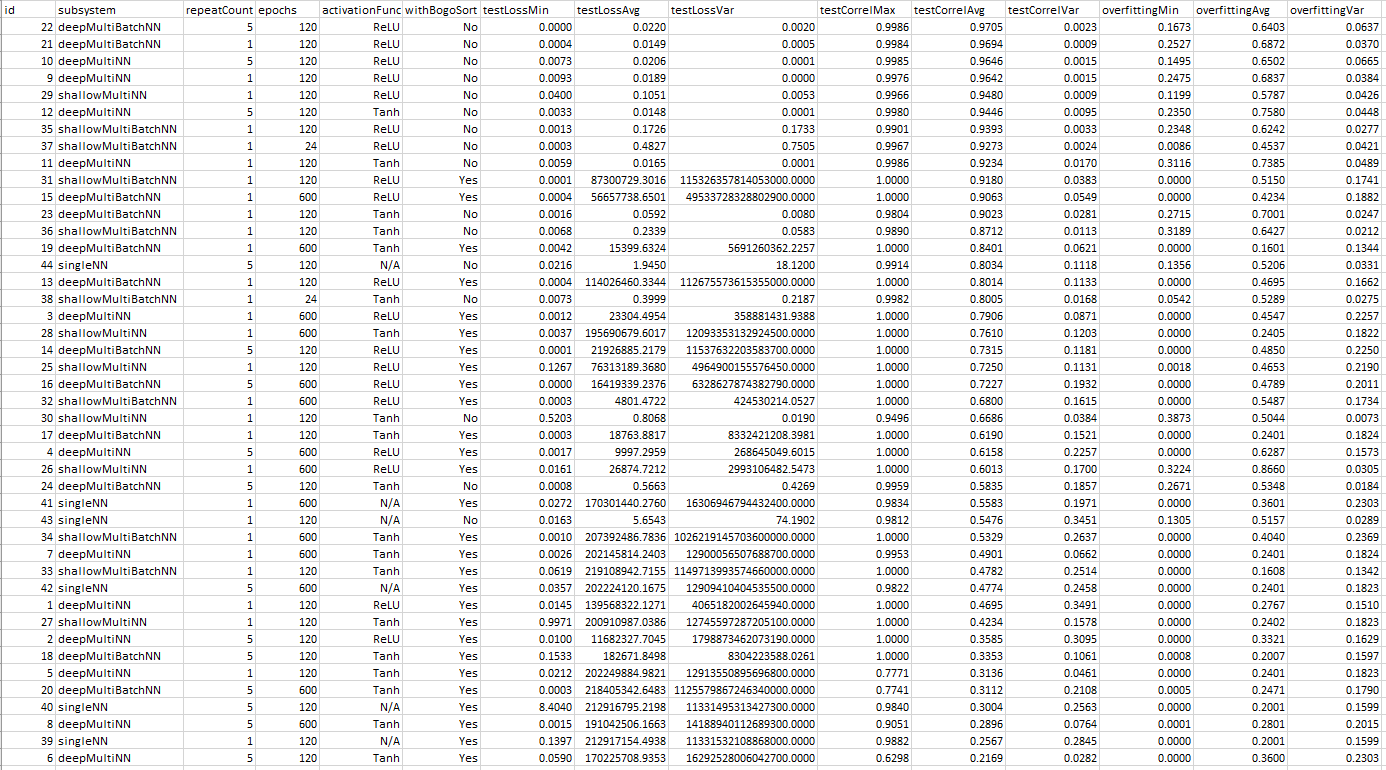Image resolution: width=1386 pixels, height=770 pixels.
Task: Click the 'testLossVar' header cell
Action: tap(741, 9)
